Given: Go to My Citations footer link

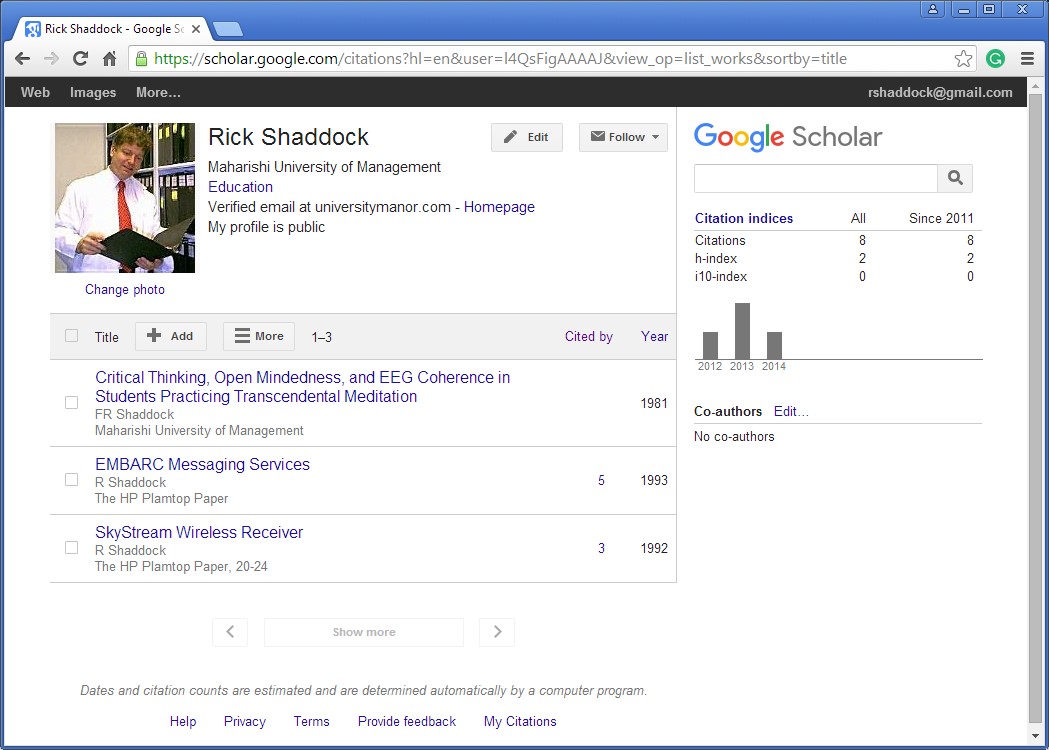Looking at the screenshot, I should (x=520, y=721).
